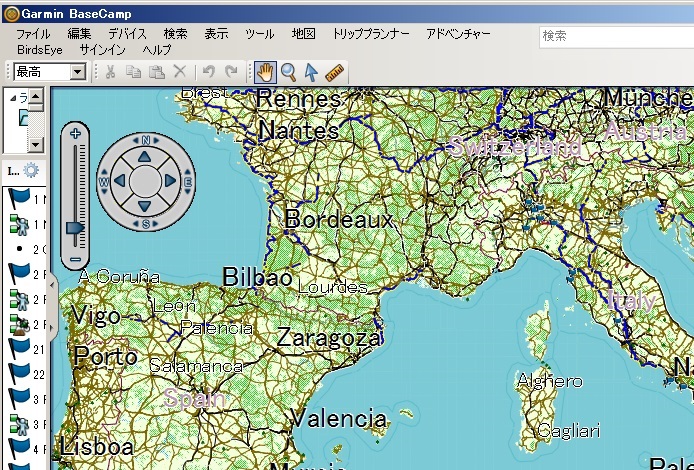Select the flag waypoint in row 22

click(19, 374)
